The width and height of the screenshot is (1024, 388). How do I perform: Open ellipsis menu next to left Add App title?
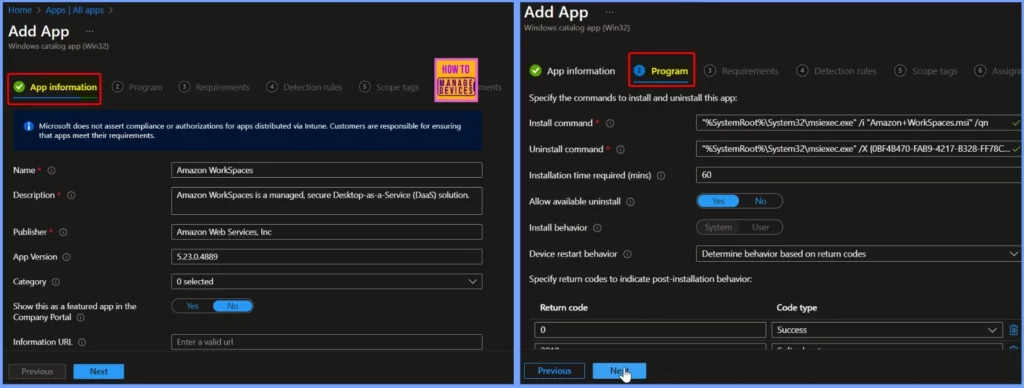[x=89, y=31]
